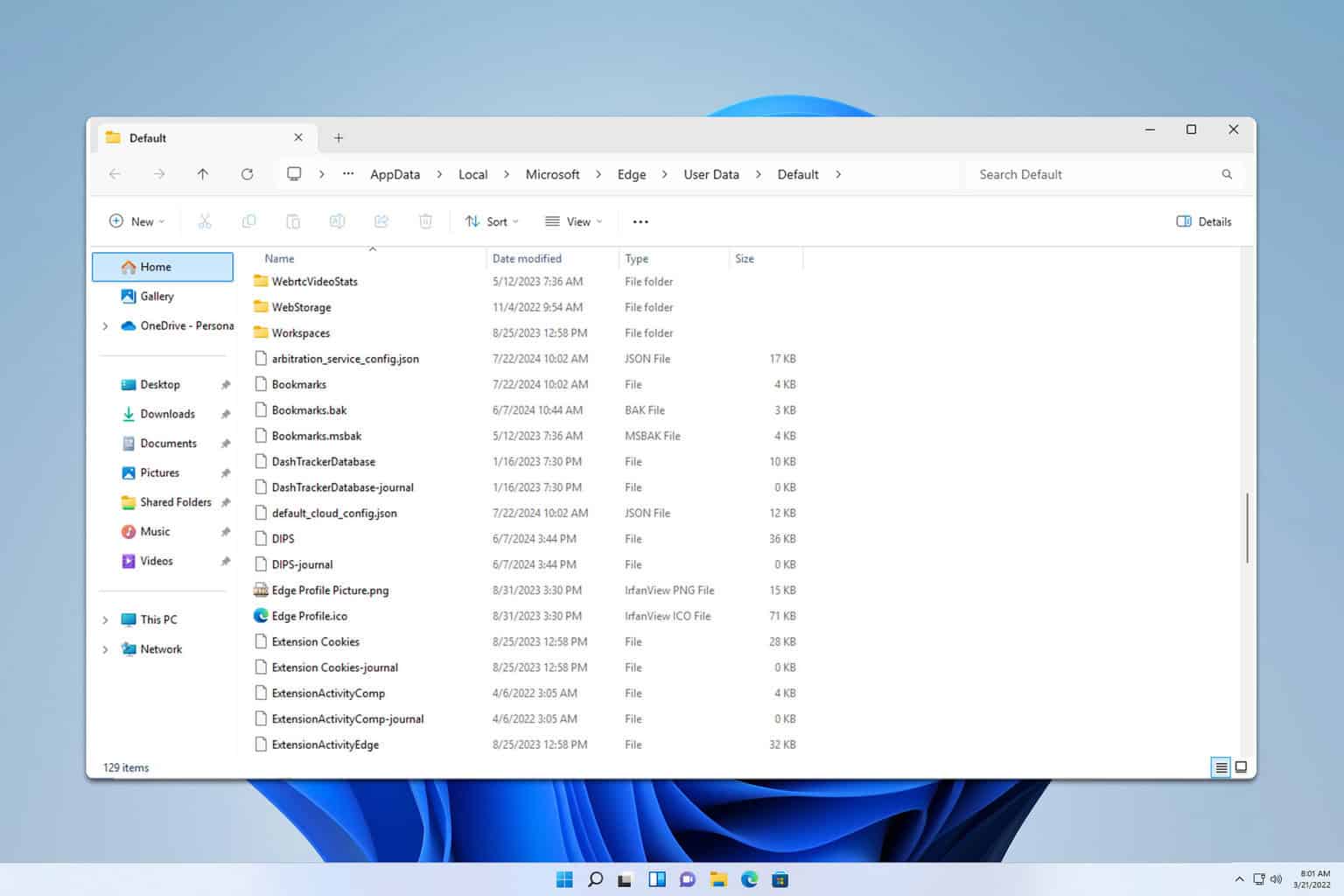Launch Microsoft Edge from the taskbar
Image resolution: width=1344 pixels, height=896 pixels.
749,878
